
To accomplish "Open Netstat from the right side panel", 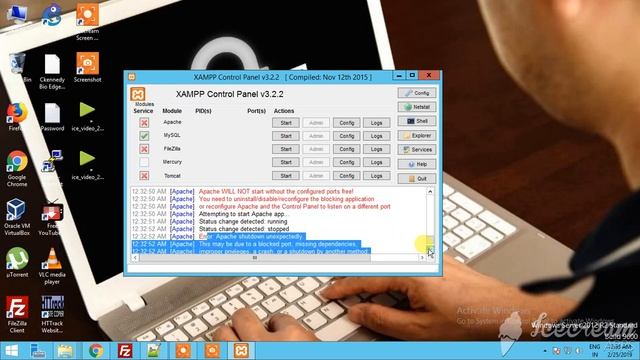I will coord(417,107).
